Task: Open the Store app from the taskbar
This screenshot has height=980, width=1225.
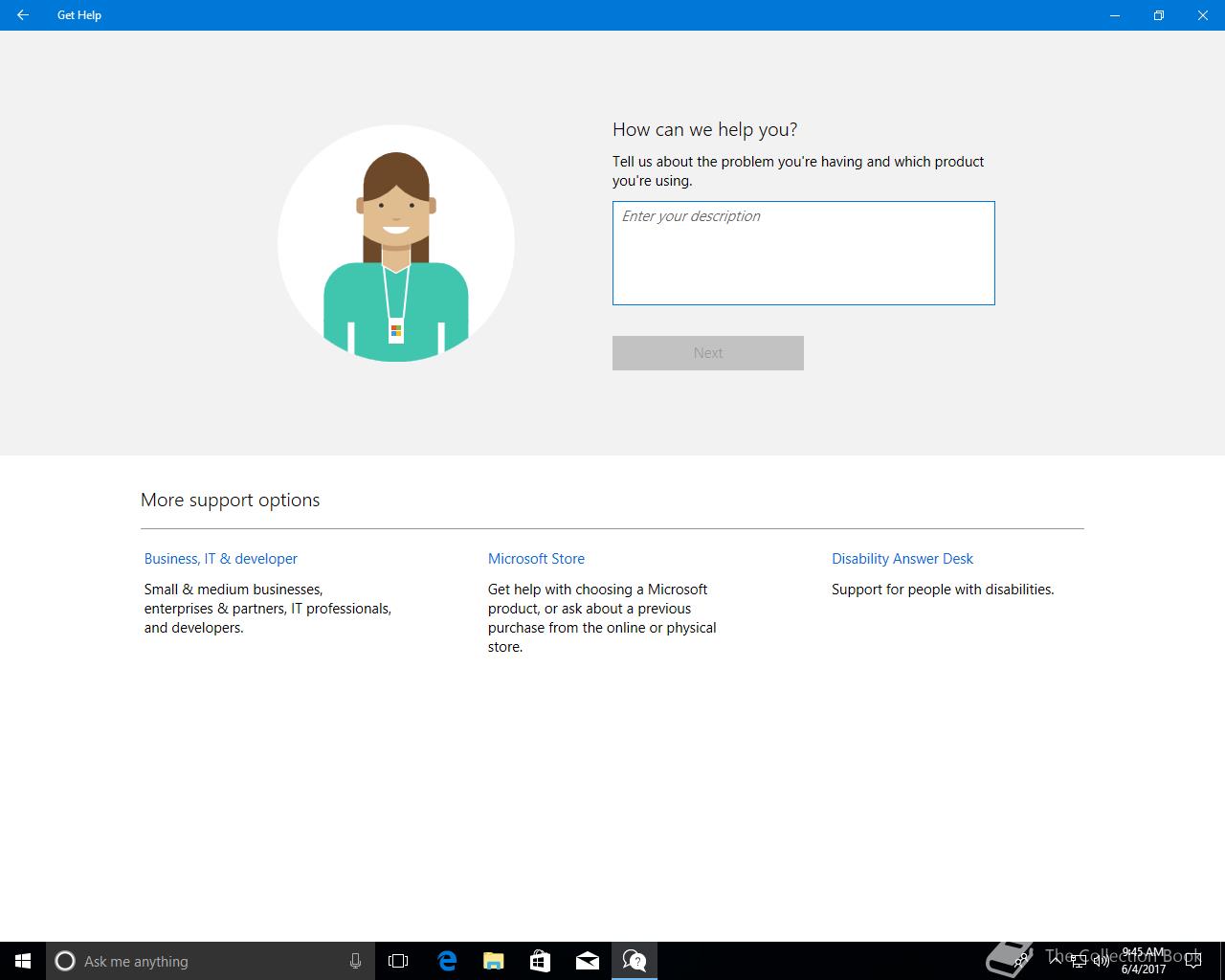Action: click(540, 961)
